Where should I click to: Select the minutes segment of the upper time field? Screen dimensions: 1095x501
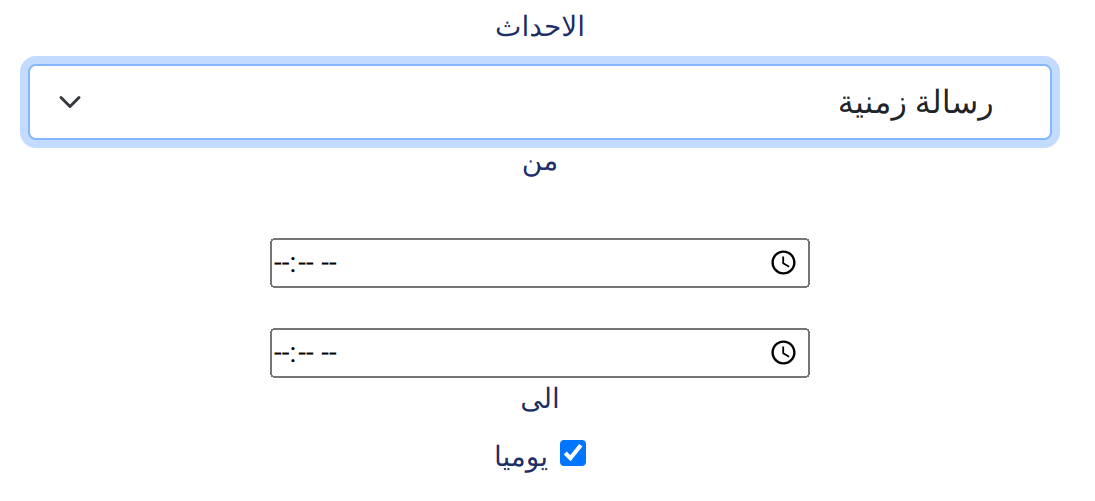[x=306, y=263]
